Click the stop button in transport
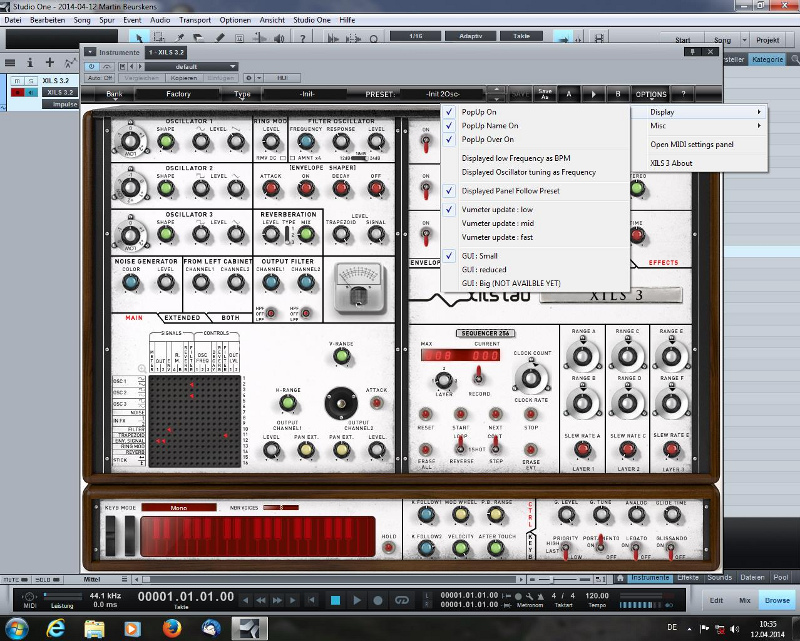Image resolution: width=800 pixels, height=641 pixels. click(x=335, y=600)
